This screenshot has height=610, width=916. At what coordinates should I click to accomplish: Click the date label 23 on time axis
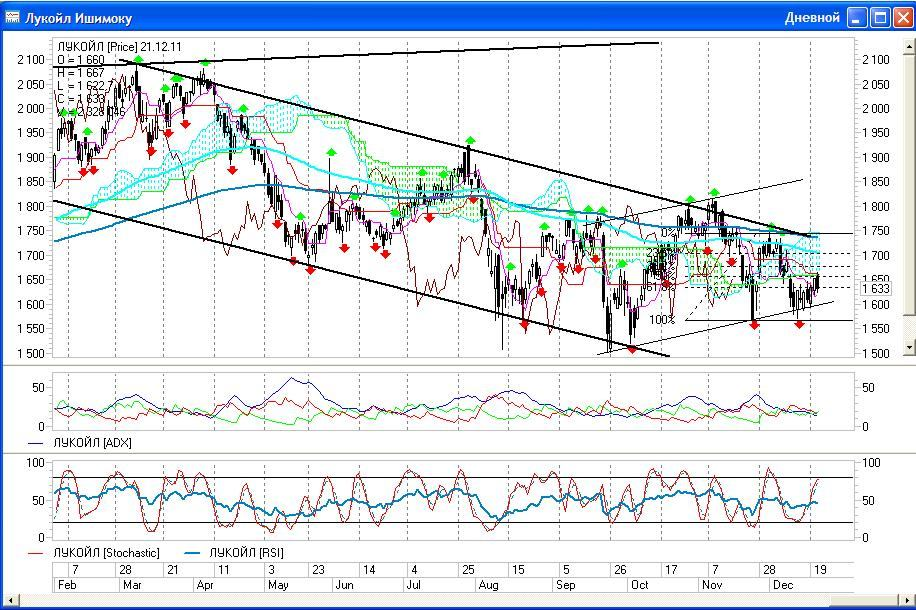click(x=318, y=570)
